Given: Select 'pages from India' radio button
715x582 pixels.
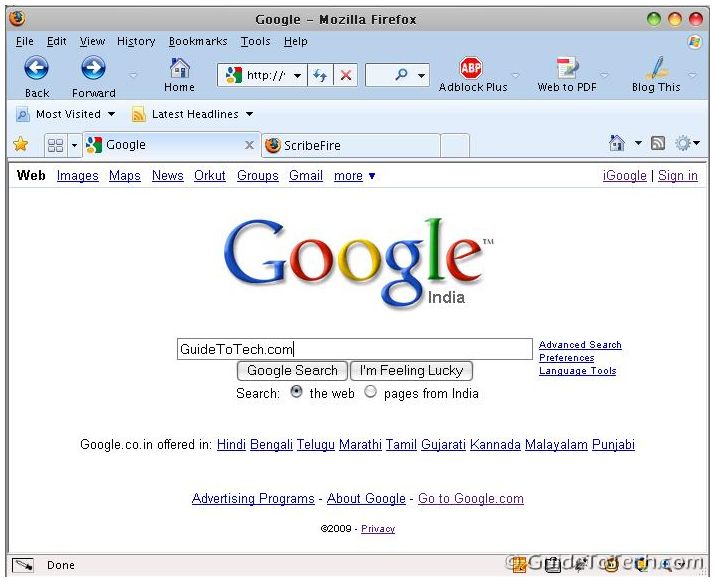Looking at the screenshot, I should pos(370,392).
